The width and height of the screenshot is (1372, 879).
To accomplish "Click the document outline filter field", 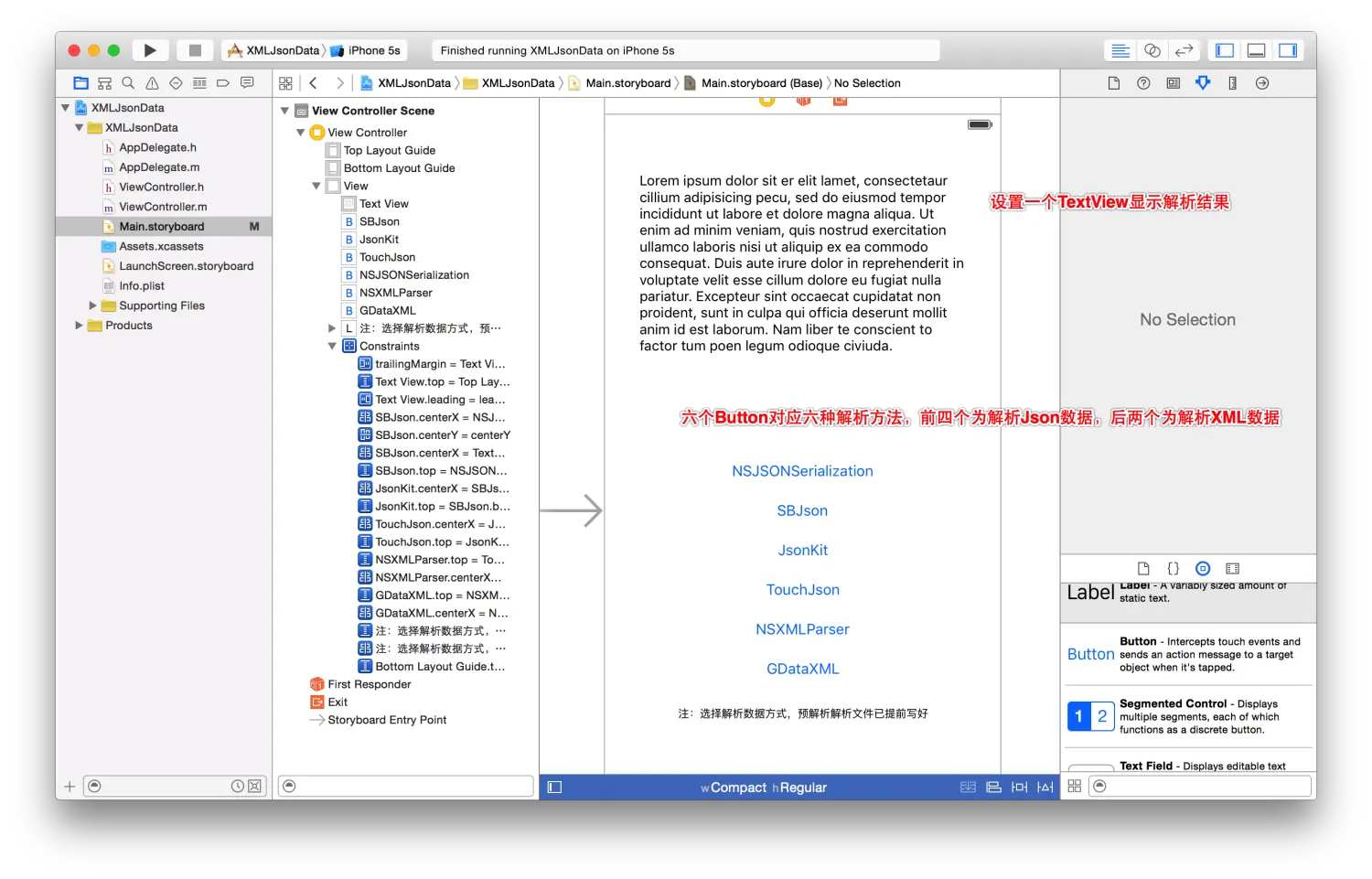I will [406, 786].
